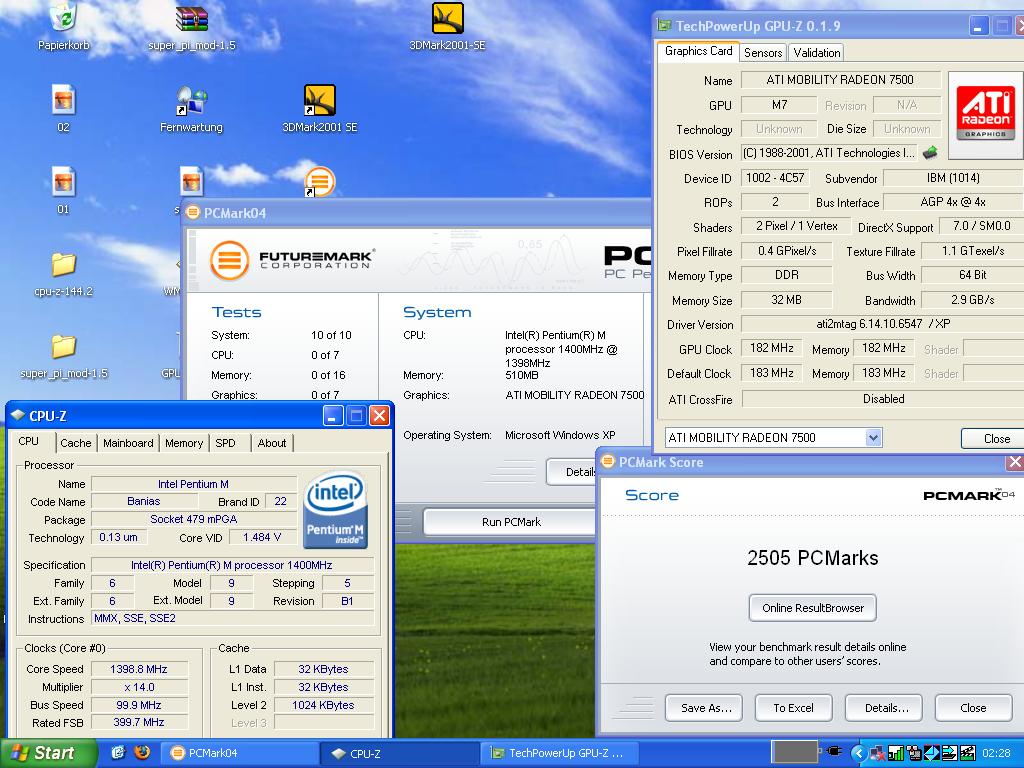This screenshot has width=1024, height=768.
Task: Click Save As... in PCMark Score
Action: click(x=704, y=708)
